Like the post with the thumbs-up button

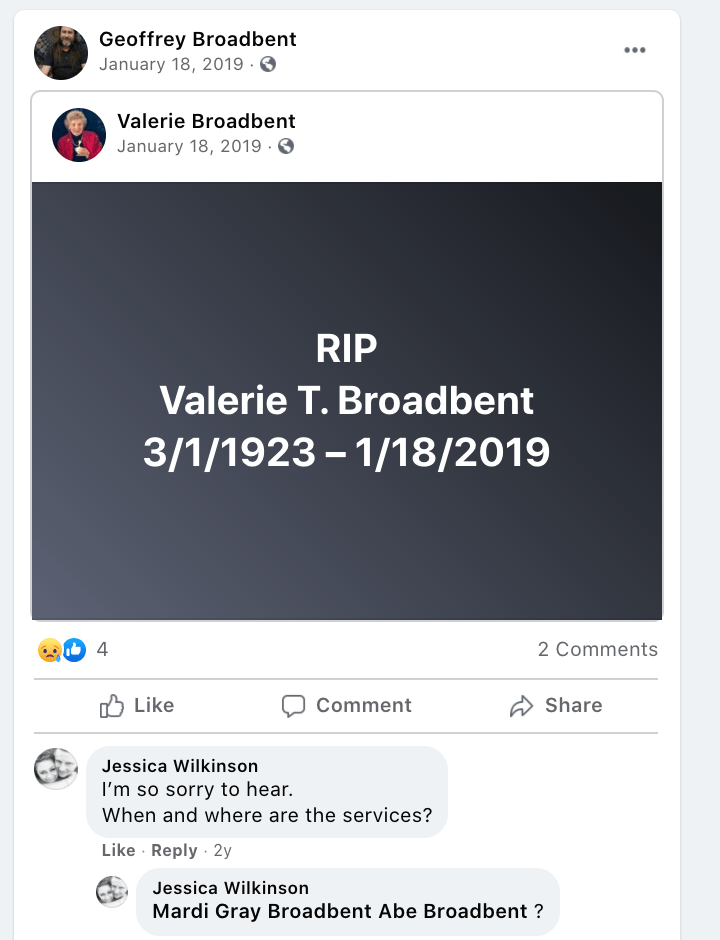point(137,706)
